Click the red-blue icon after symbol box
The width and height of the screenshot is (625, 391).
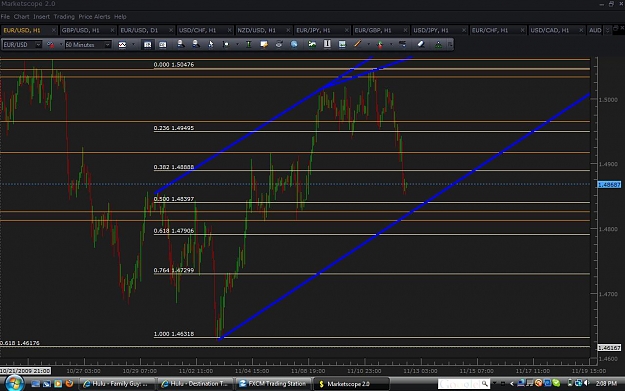(51, 45)
